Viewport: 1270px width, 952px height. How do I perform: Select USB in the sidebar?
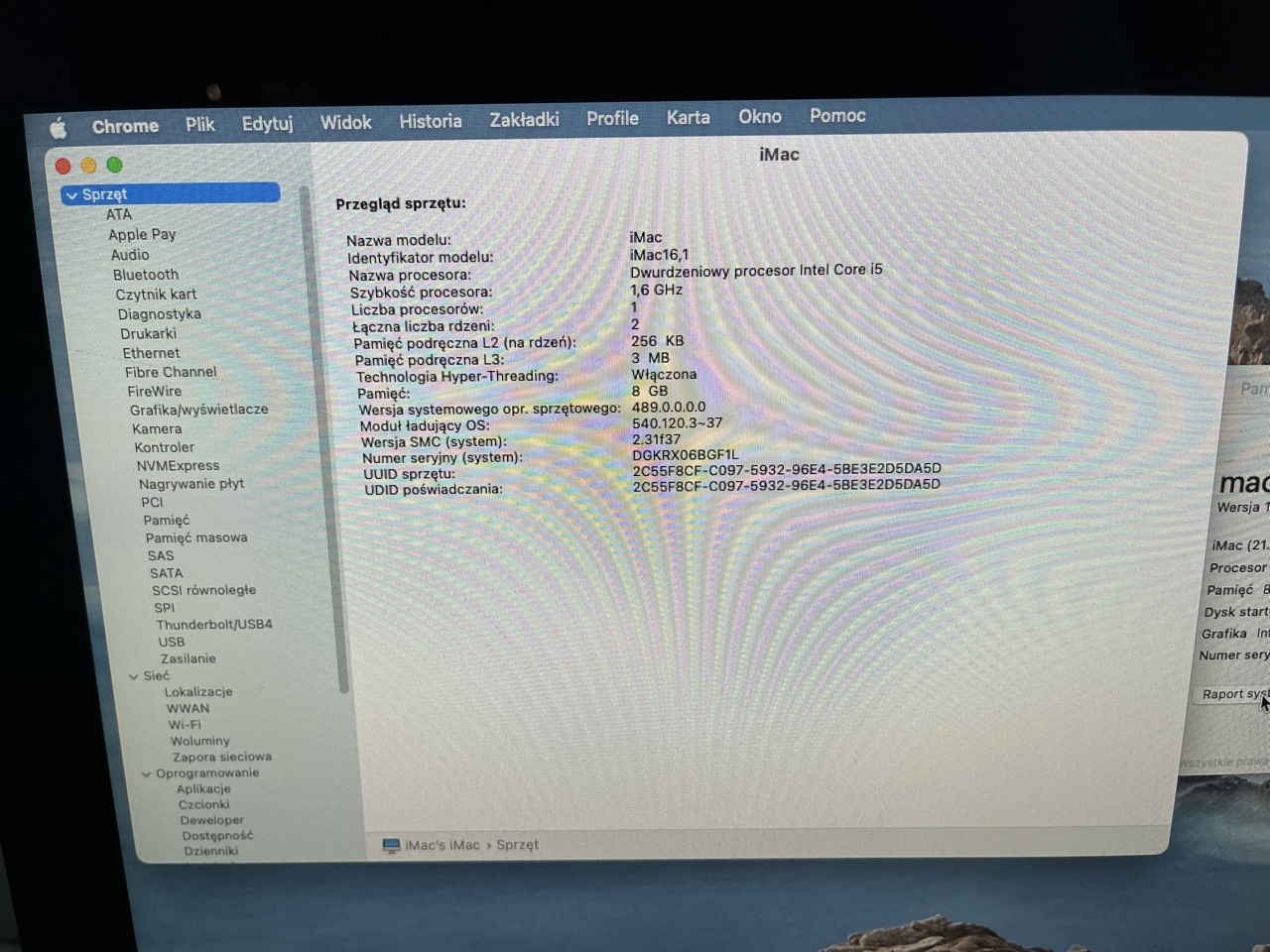(172, 642)
